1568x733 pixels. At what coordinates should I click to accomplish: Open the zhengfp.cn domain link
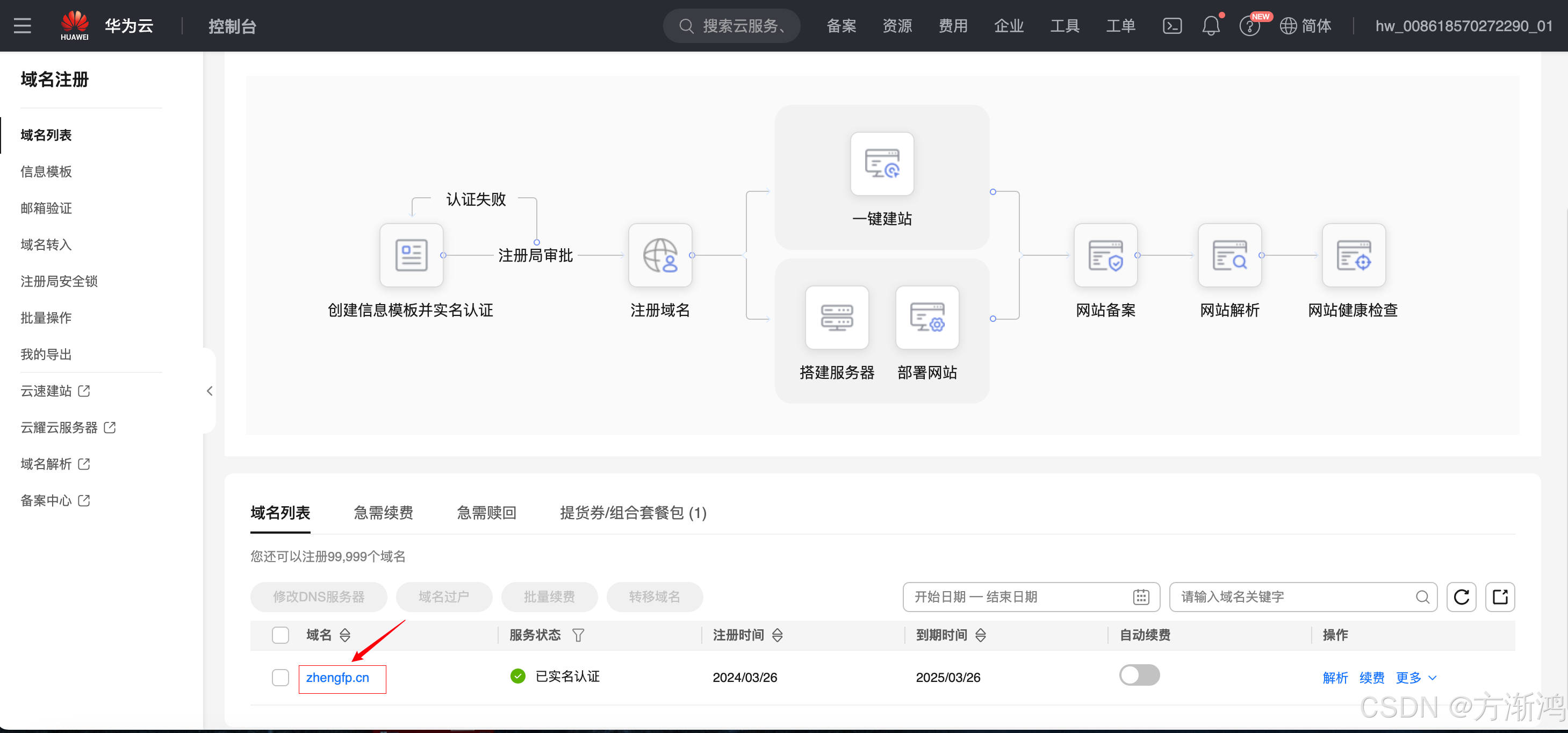coord(337,678)
